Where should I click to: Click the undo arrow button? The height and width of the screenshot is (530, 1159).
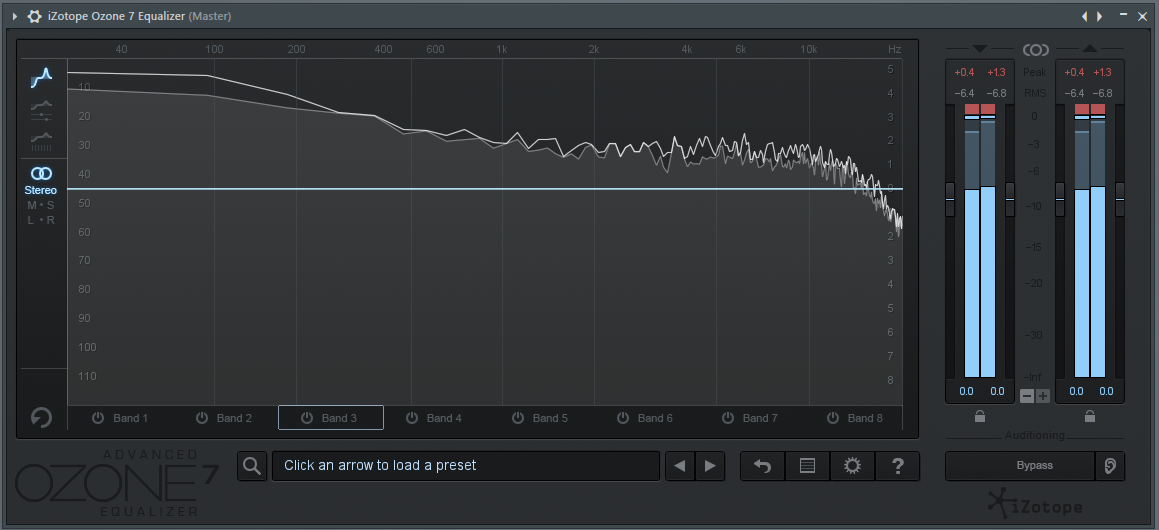pos(763,466)
